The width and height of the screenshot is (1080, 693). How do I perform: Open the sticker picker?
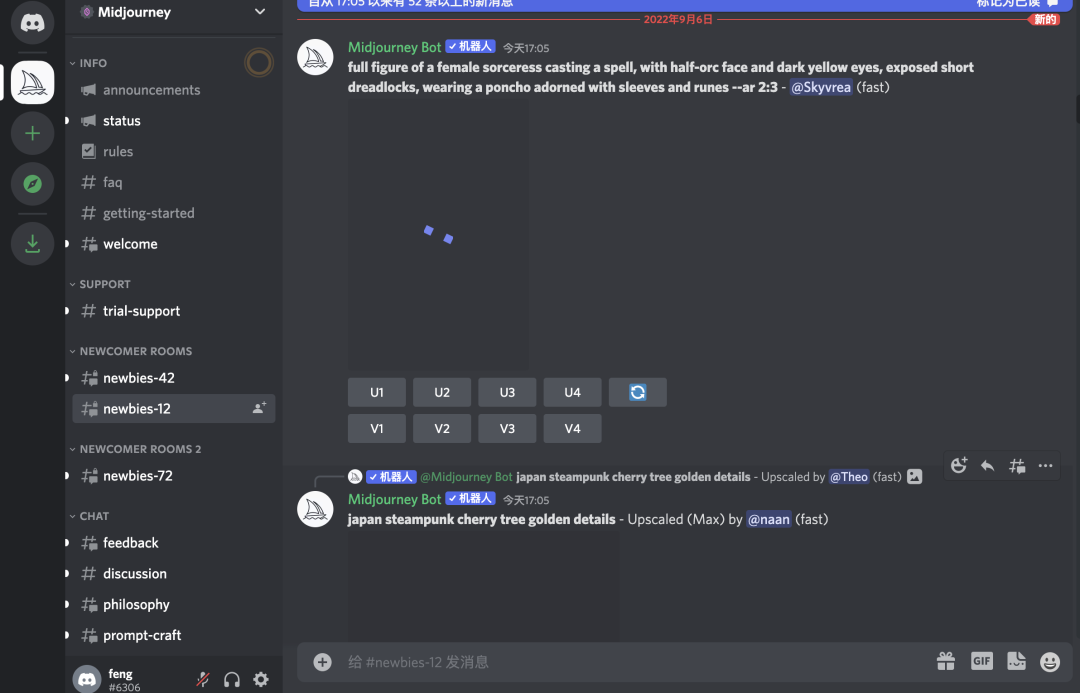(x=1017, y=661)
